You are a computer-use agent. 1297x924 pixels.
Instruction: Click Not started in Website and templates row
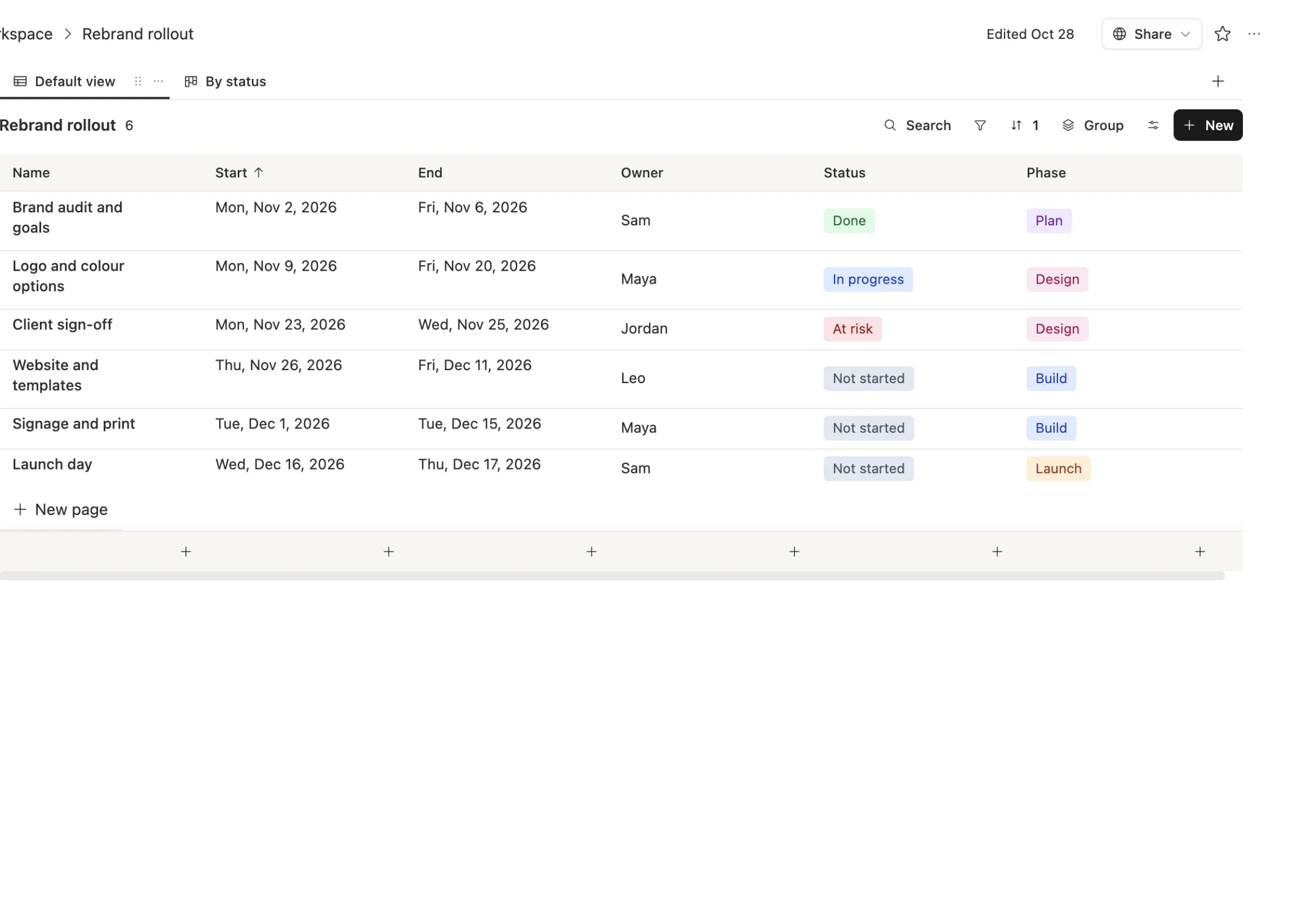tap(868, 378)
